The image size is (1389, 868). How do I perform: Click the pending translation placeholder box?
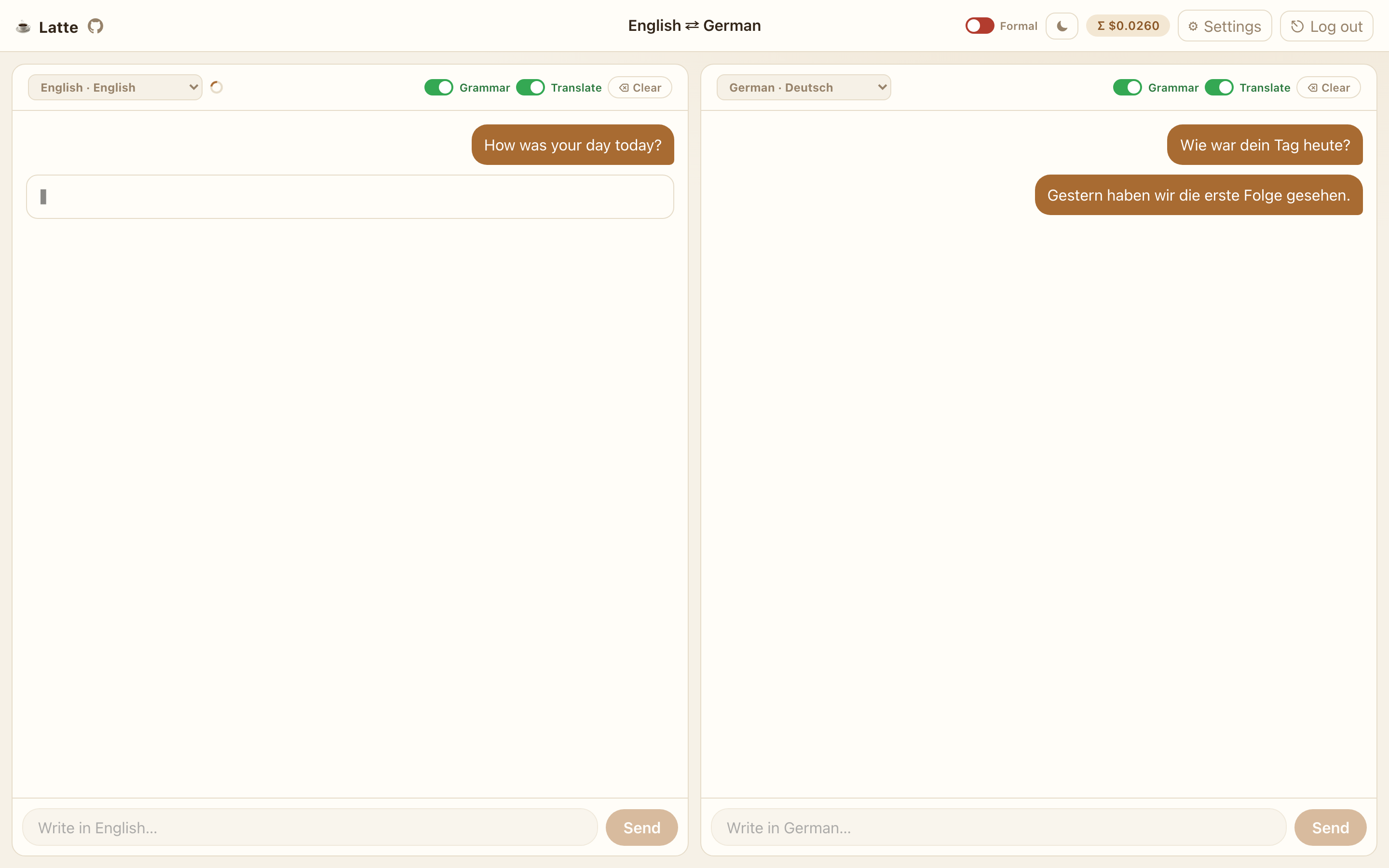350,197
